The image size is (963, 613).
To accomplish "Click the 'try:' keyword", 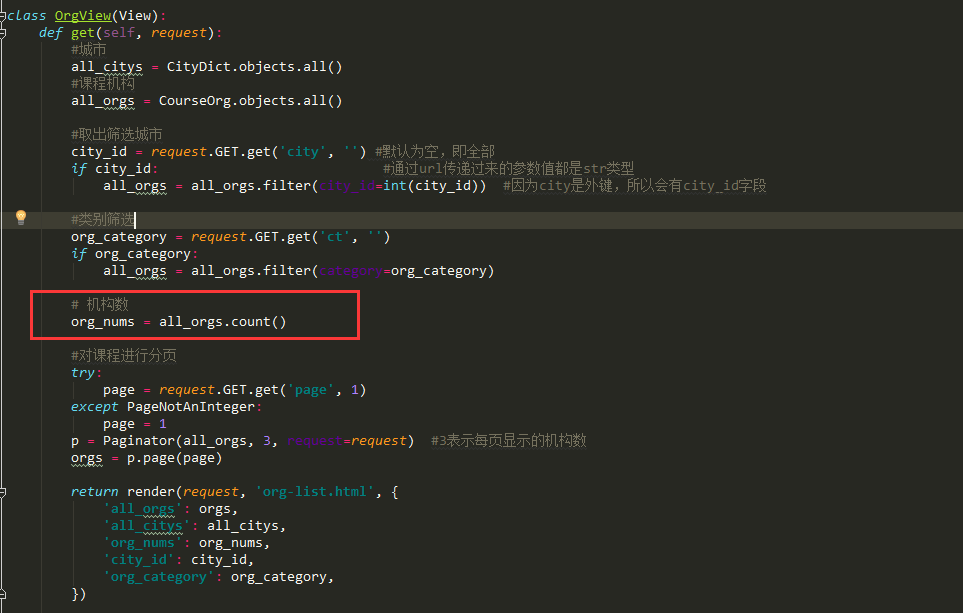I will coord(86,373).
